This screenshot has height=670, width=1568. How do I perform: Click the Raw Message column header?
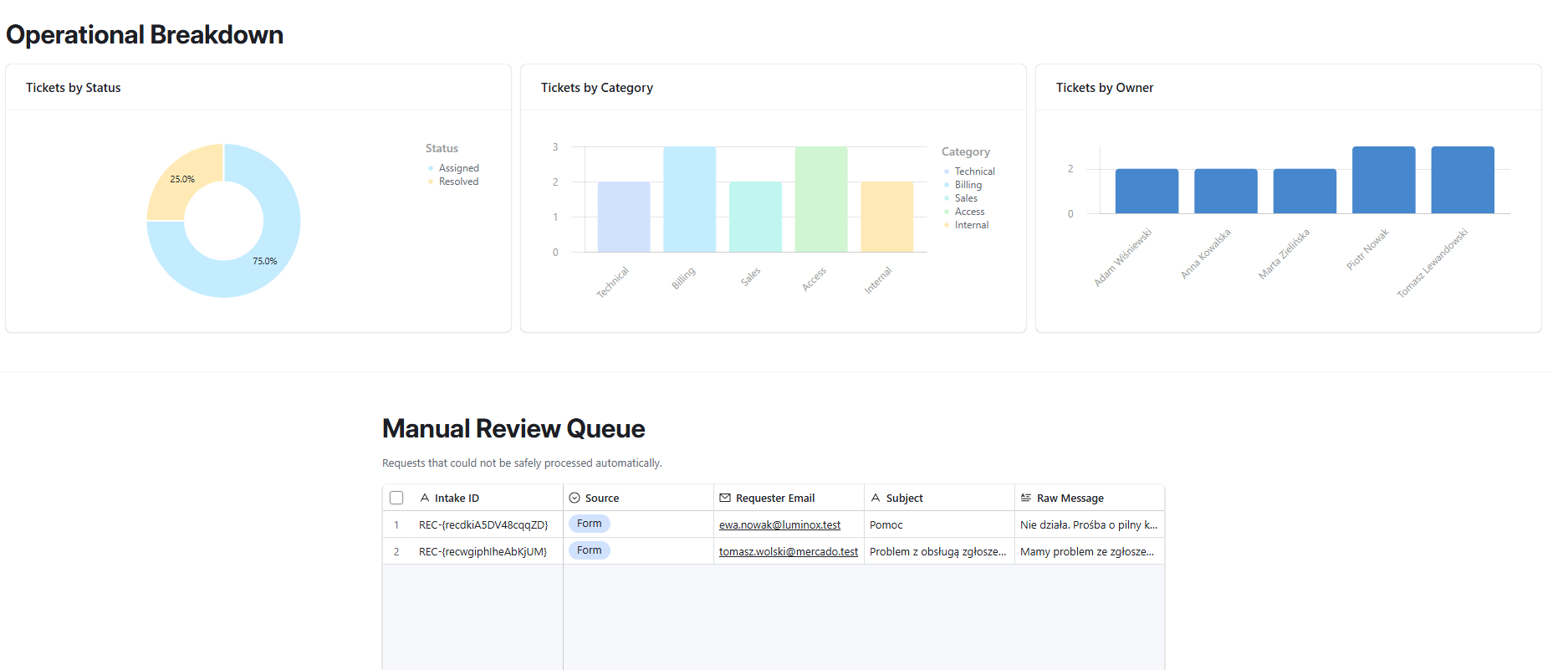(x=1089, y=498)
